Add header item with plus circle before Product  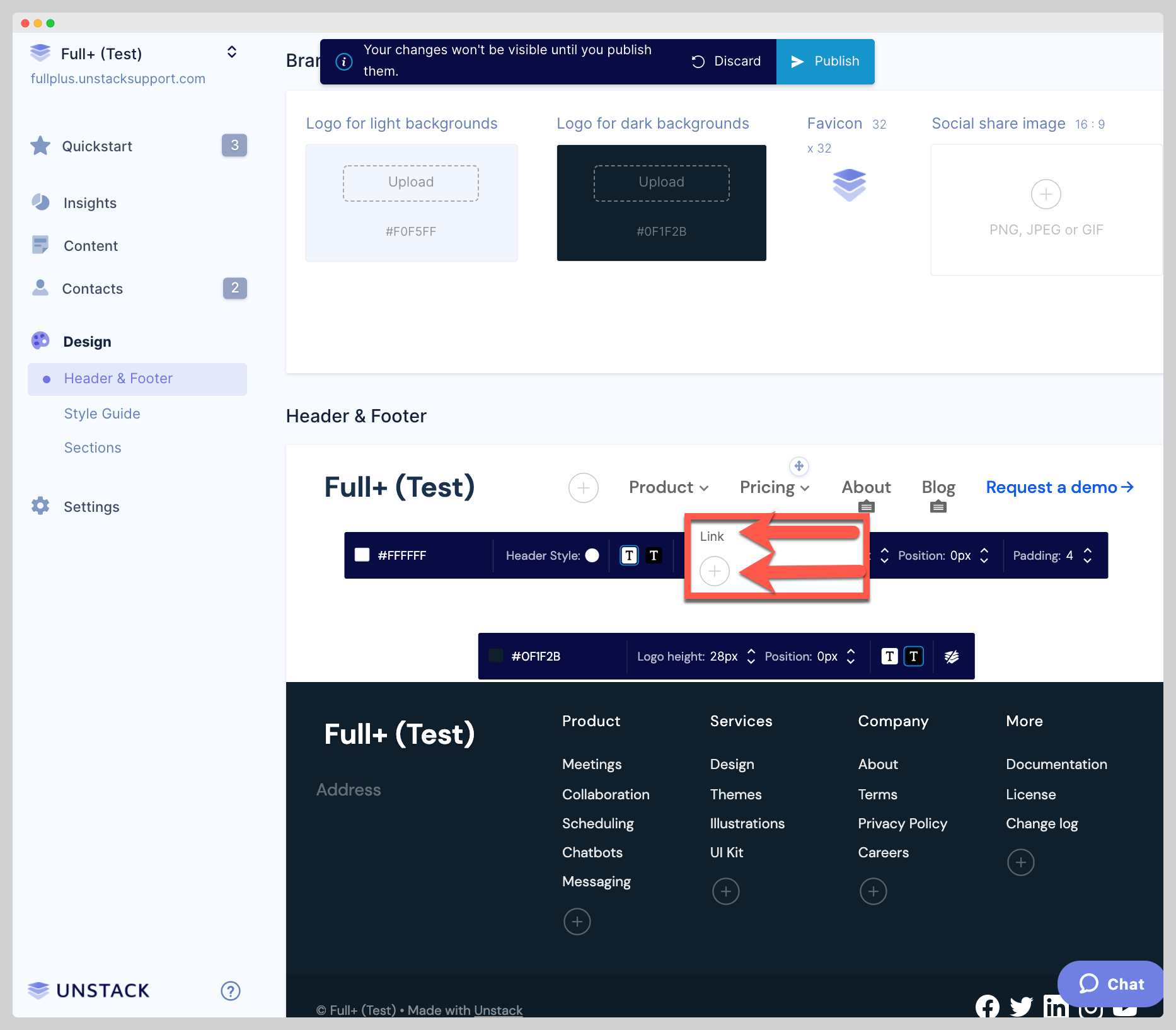(x=583, y=488)
